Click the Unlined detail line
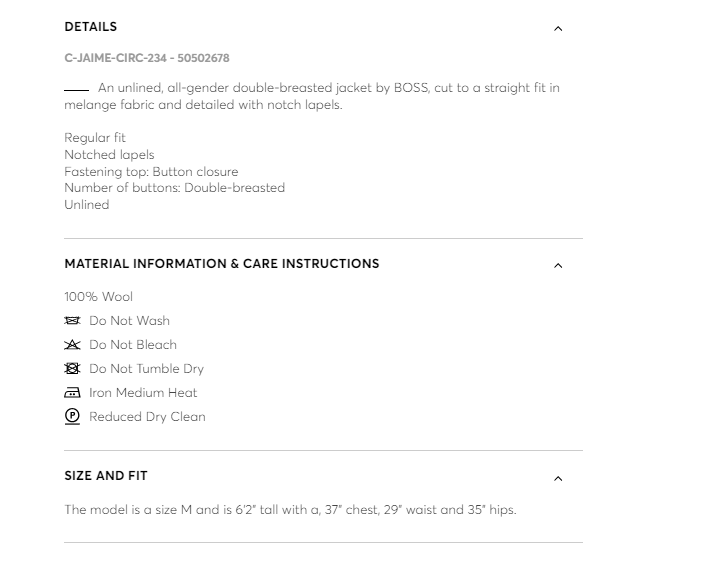 (x=87, y=205)
